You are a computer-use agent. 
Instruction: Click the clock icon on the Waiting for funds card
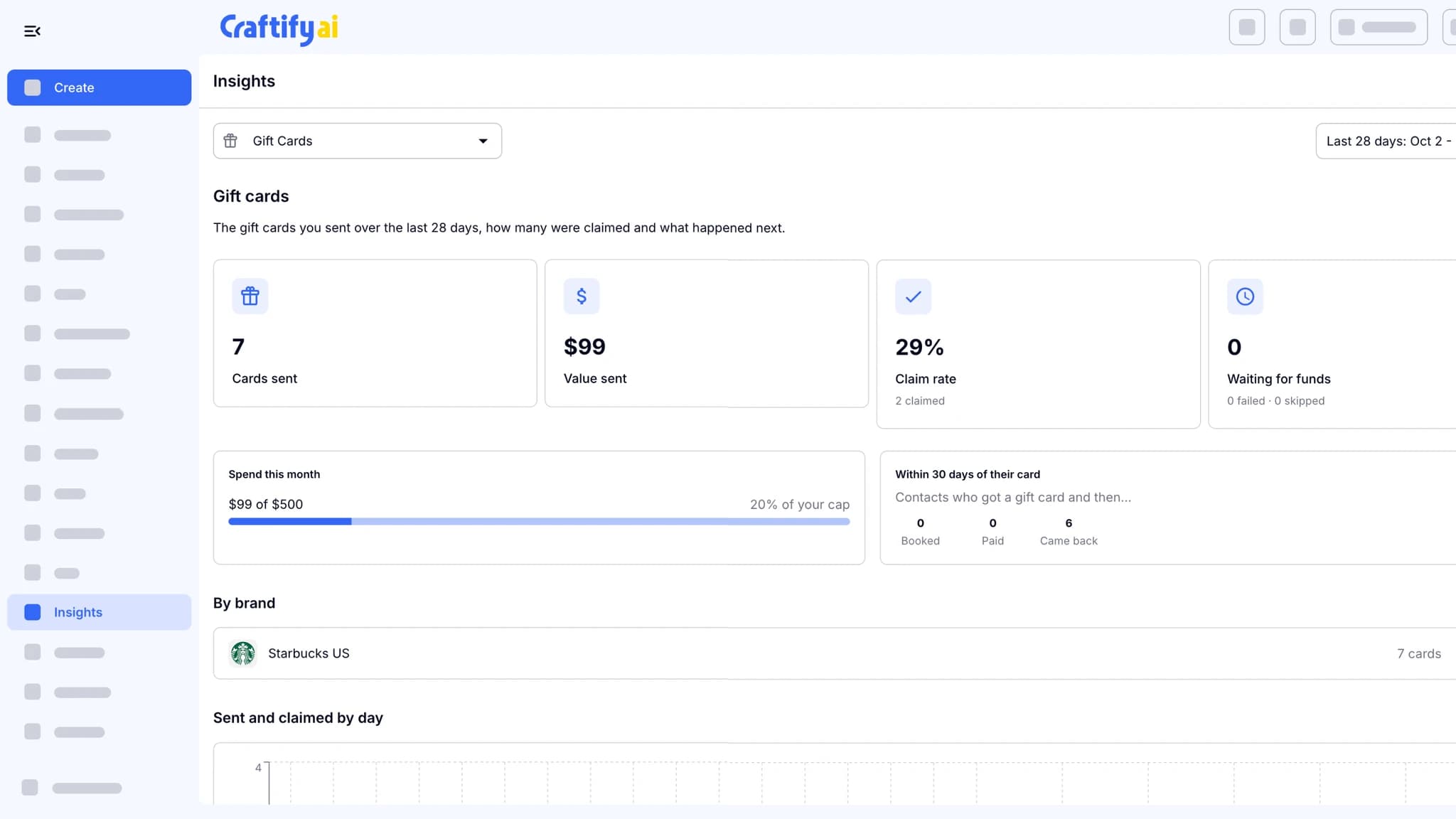(x=1245, y=296)
